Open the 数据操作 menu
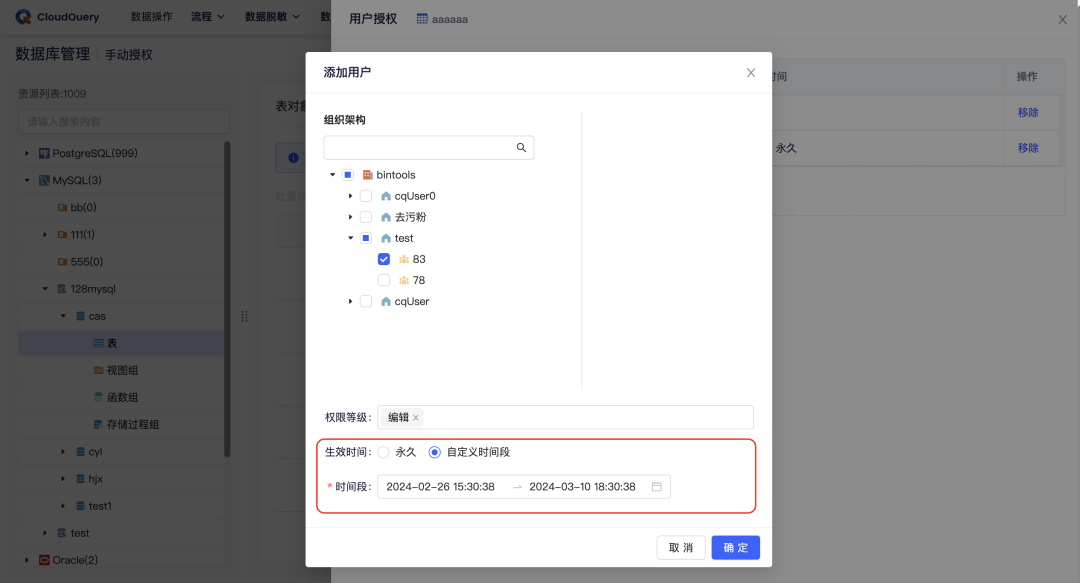The width and height of the screenshot is (1080, 583). coord(152,17)
